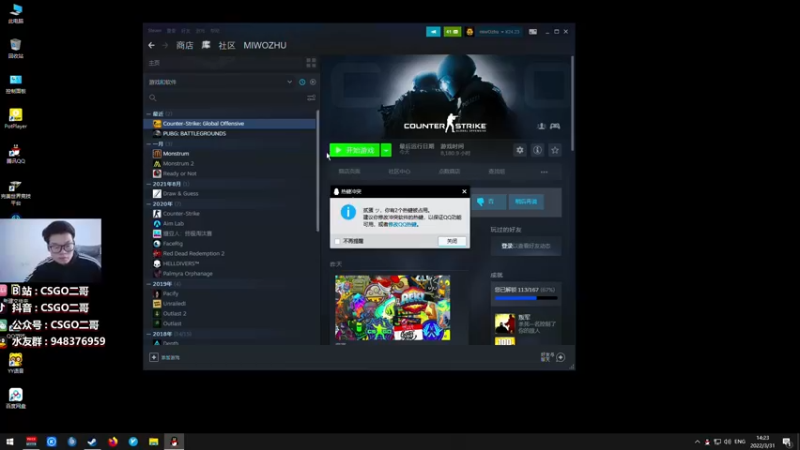This screenshot has height=450, width=800.
Task: Select Ready or Not in library
Action: (x=180, y=173)
